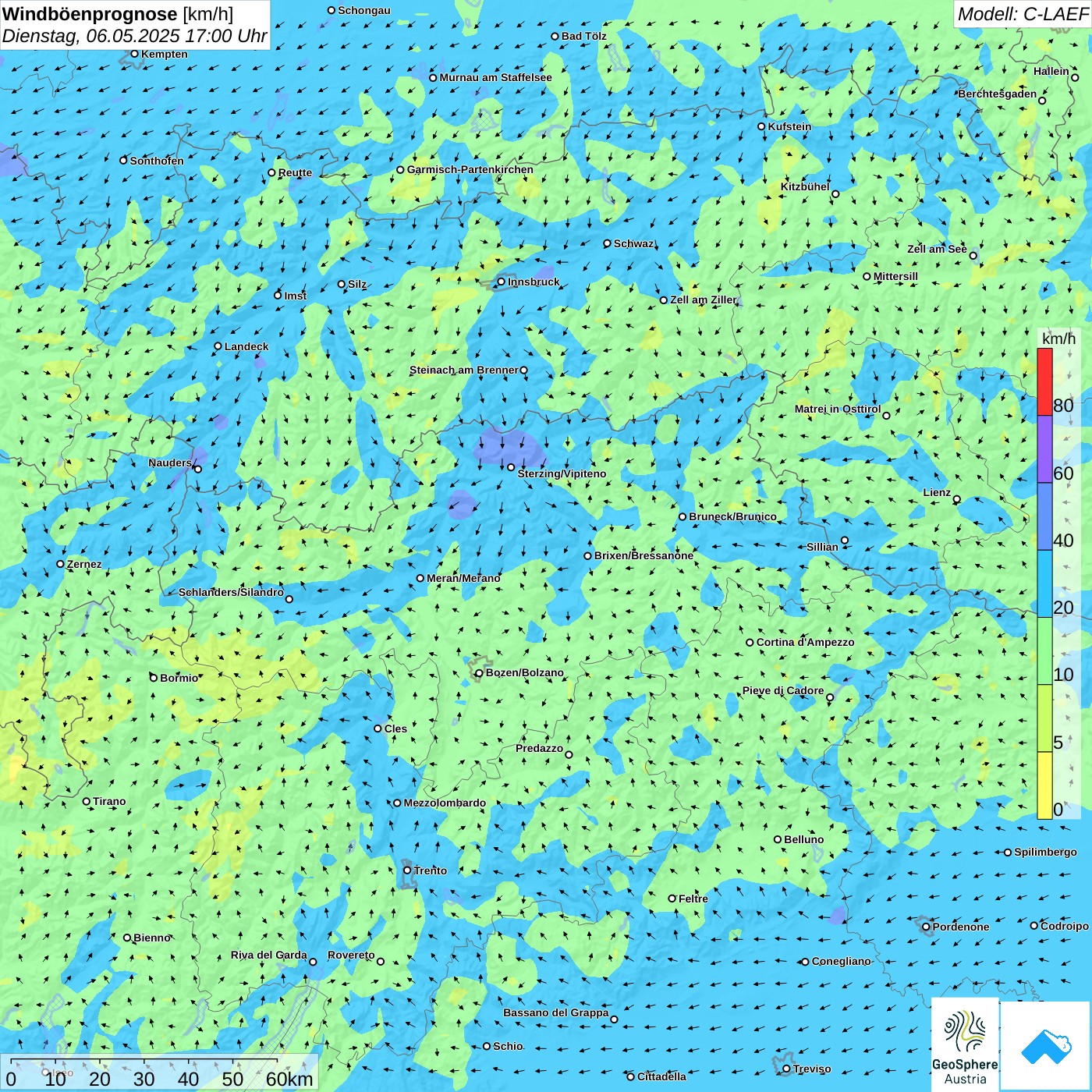Select the Trento city label
1092x1092 pixels.
click(x=431, y=870)
